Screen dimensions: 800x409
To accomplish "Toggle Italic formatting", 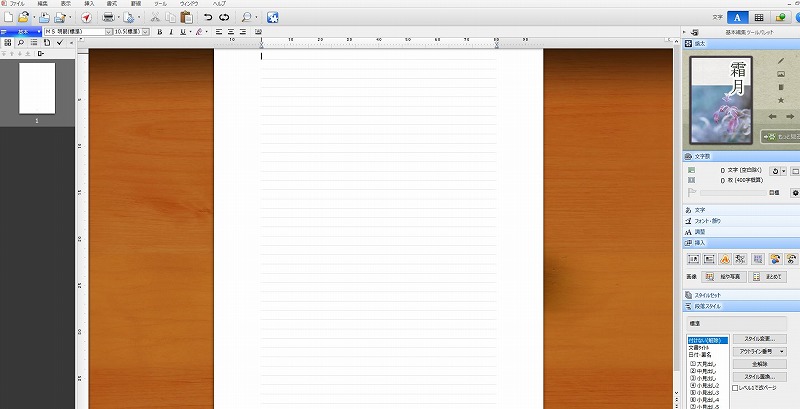I will (x=171, y=32).
